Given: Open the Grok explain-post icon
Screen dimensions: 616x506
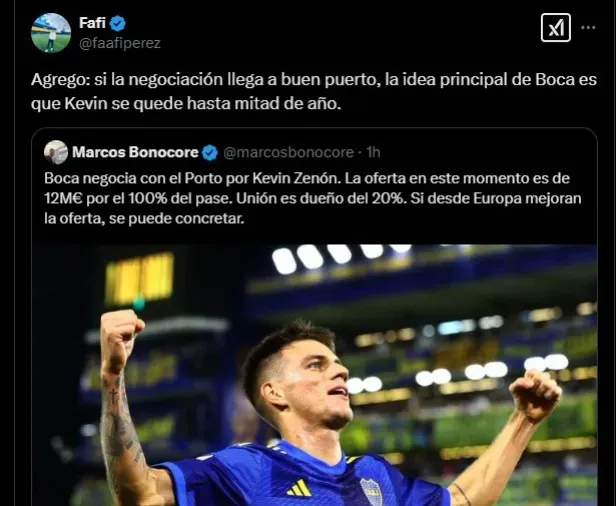Looking at the screenshot, I should (555, 28).
